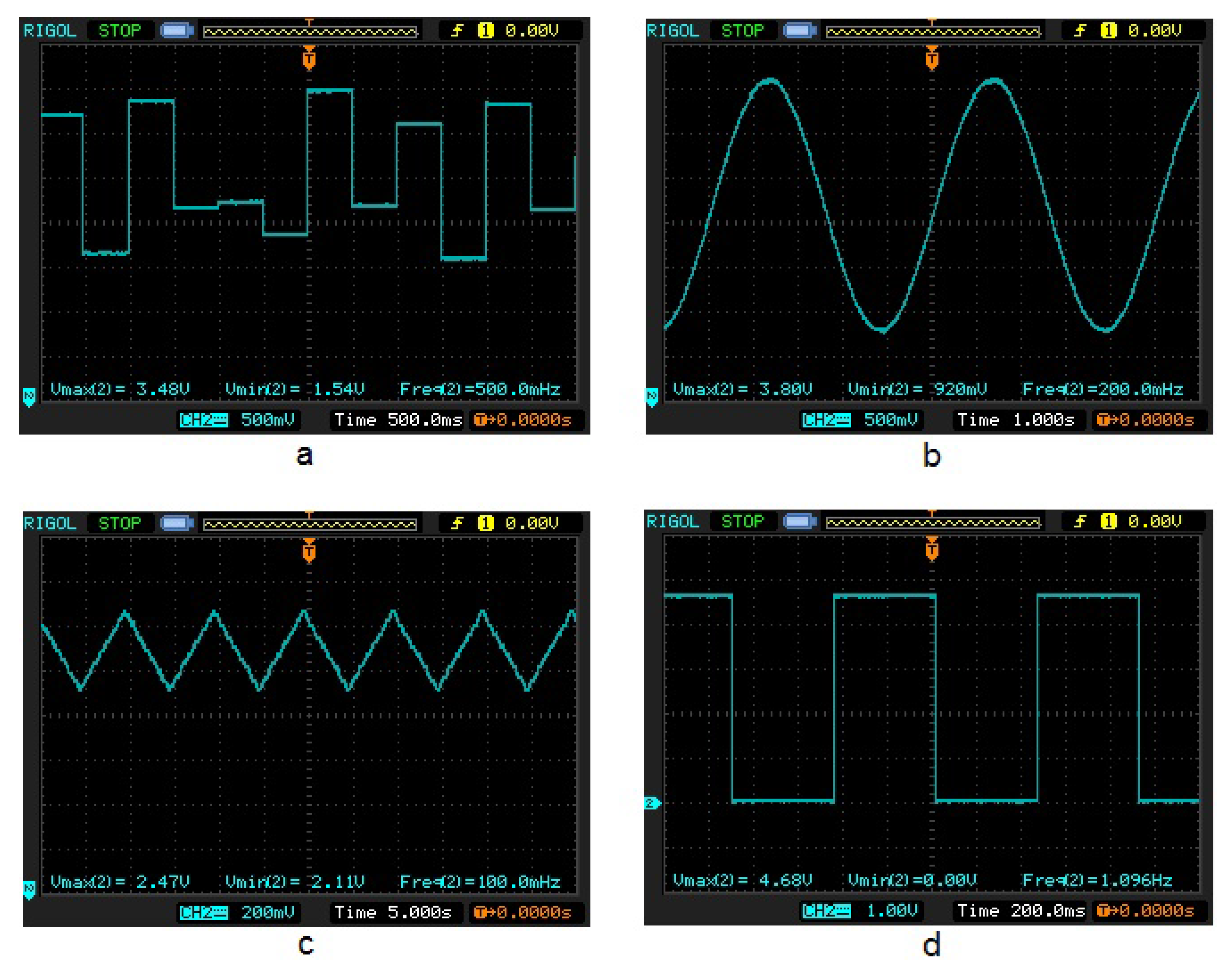Click the waveform memory bar in panel b
This screenshot has height=968, width=1232.
[x=933, y=31]
